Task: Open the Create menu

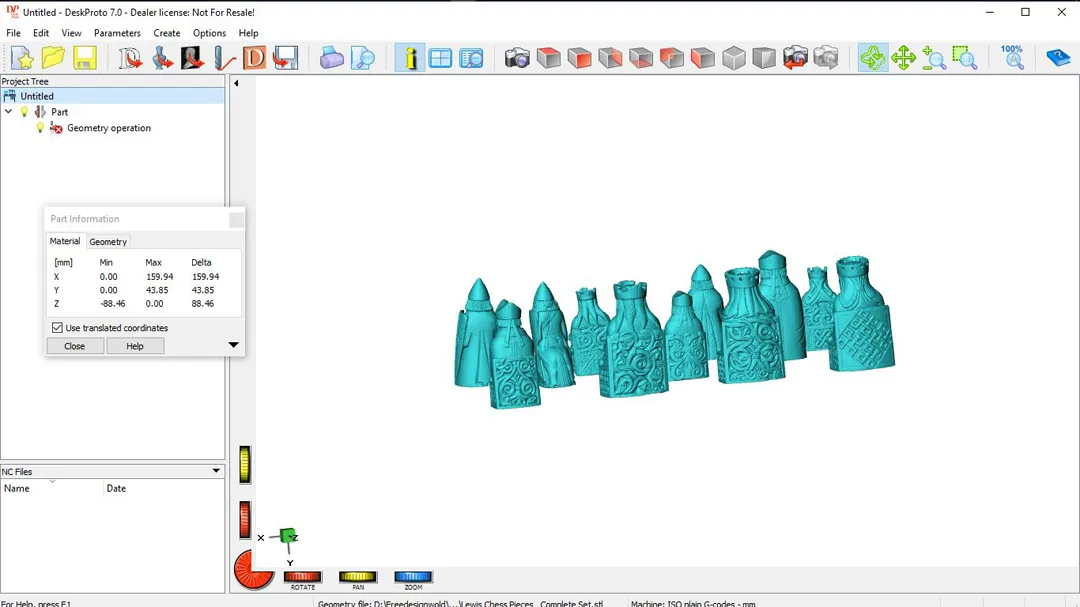Action: [x=167, y=33]
